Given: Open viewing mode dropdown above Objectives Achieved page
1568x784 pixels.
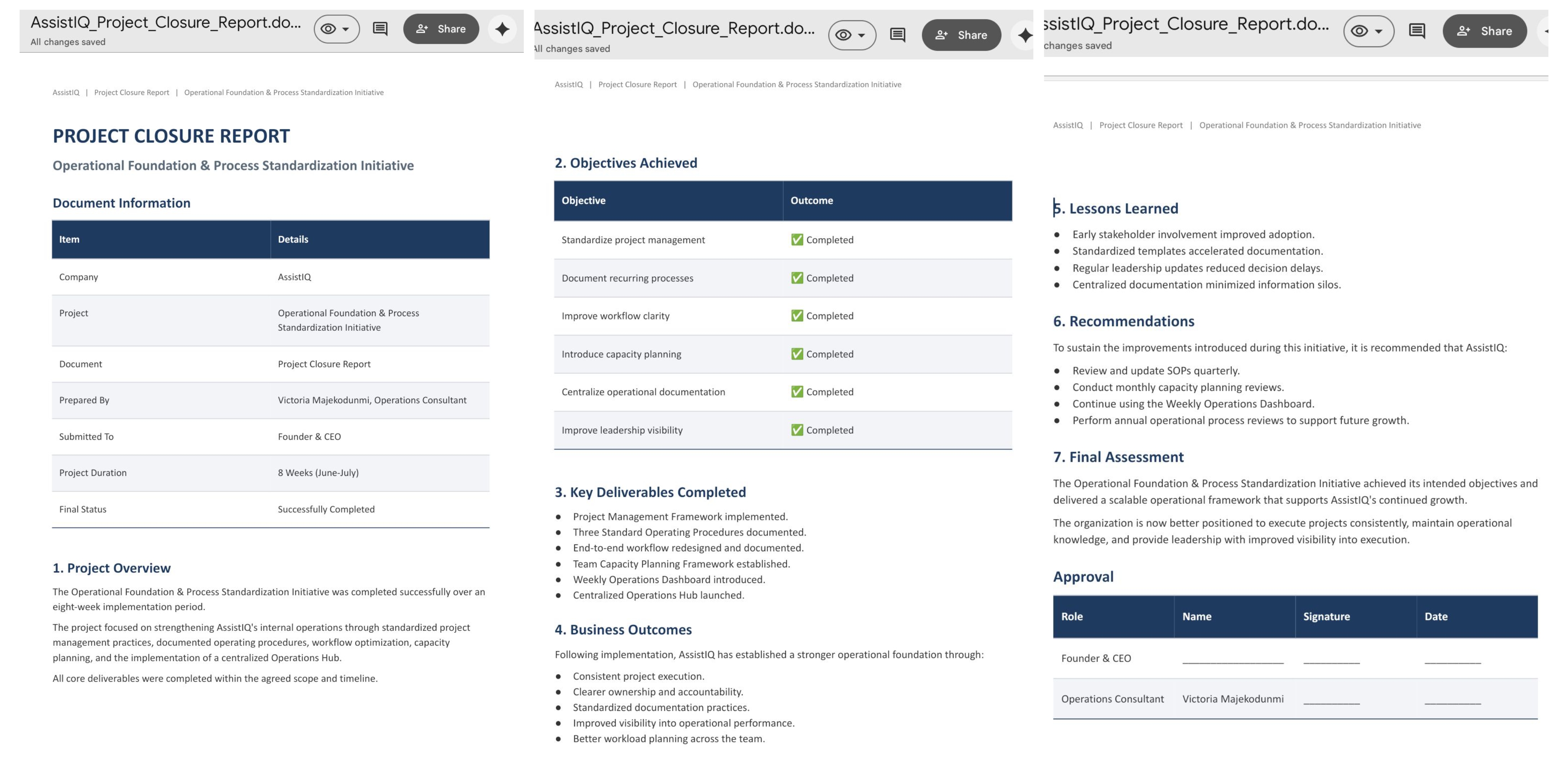Looking at the screenshot, I should click(851, 35).
